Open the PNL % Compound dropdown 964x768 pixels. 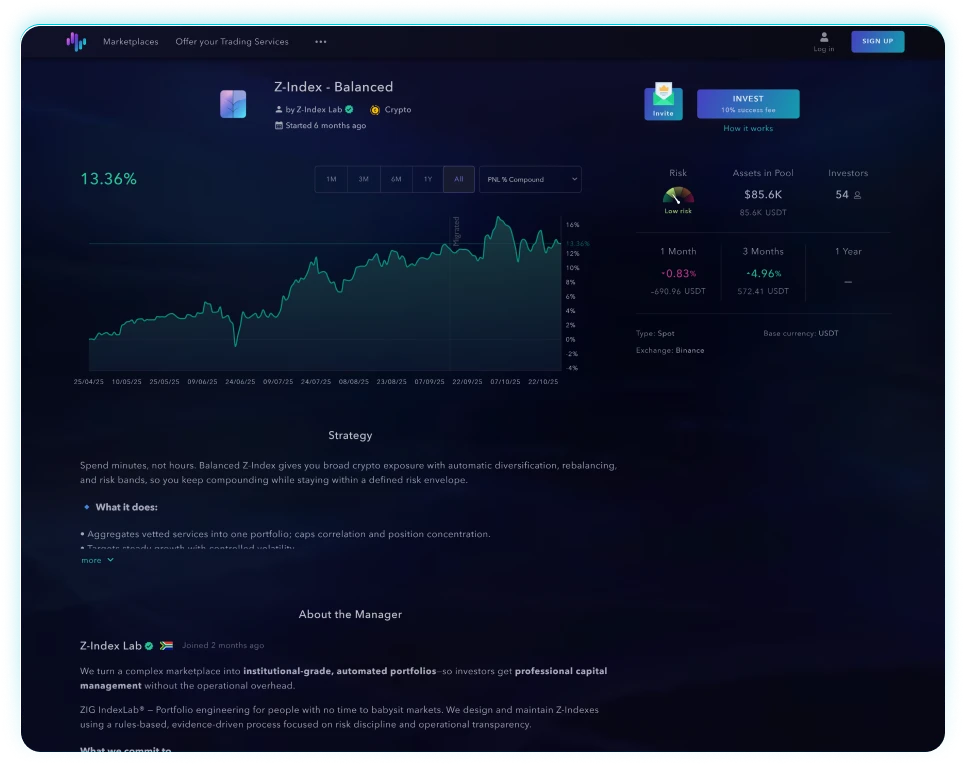click(530, 179)
